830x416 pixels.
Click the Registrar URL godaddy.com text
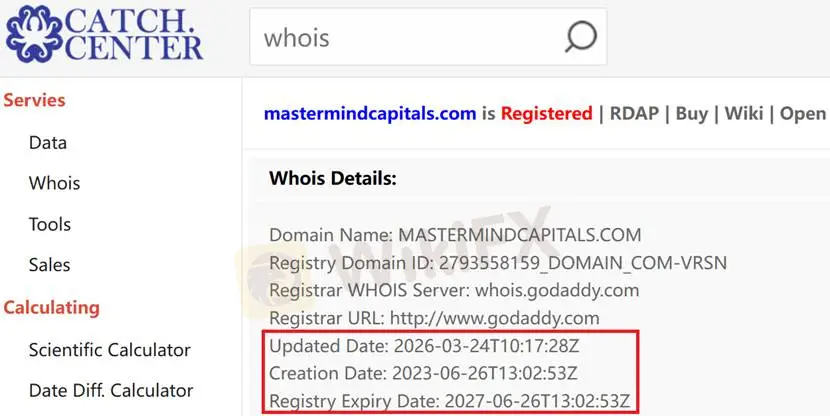point(494,318)
